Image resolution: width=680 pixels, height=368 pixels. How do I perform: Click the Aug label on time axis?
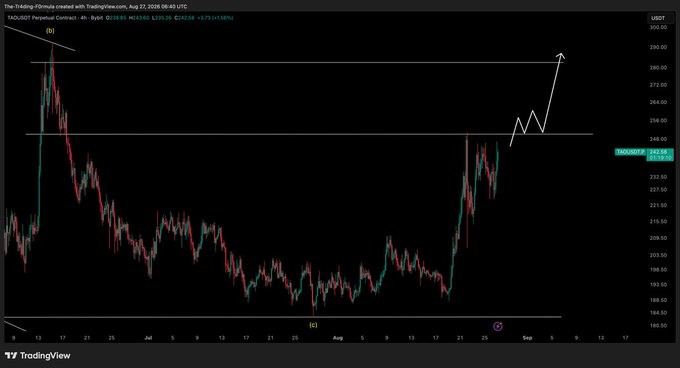(338, 338)
